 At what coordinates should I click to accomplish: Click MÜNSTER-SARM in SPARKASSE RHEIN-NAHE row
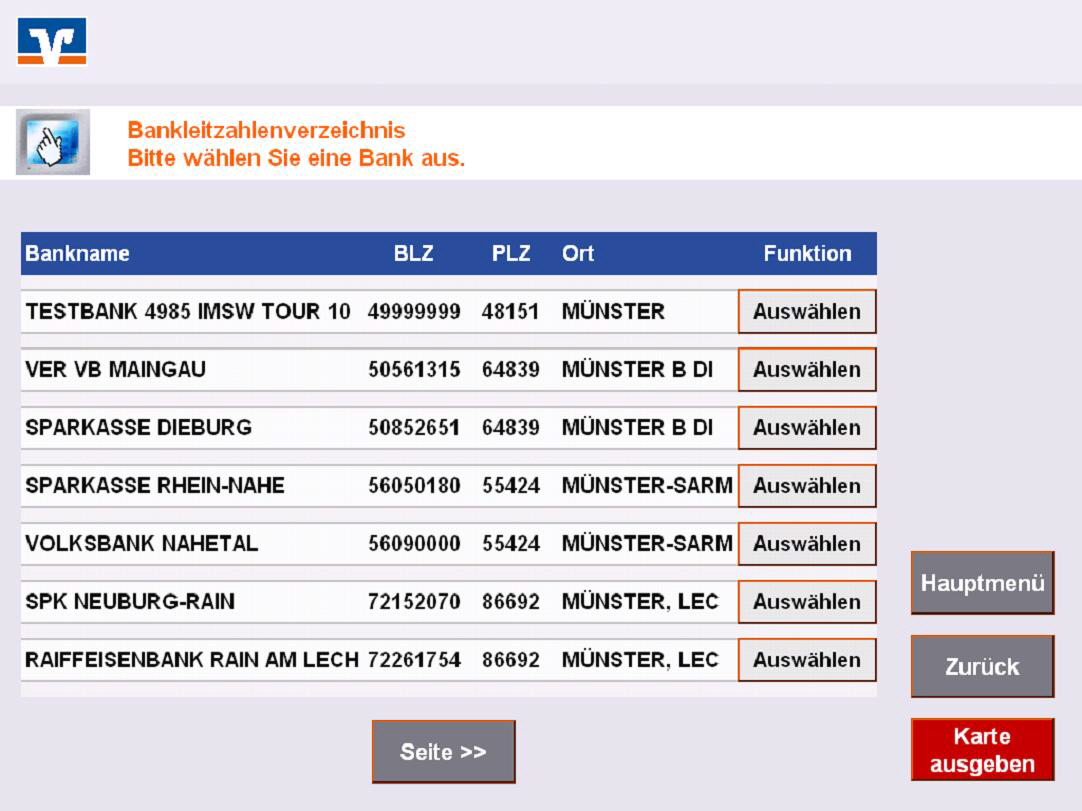(647, 485)
